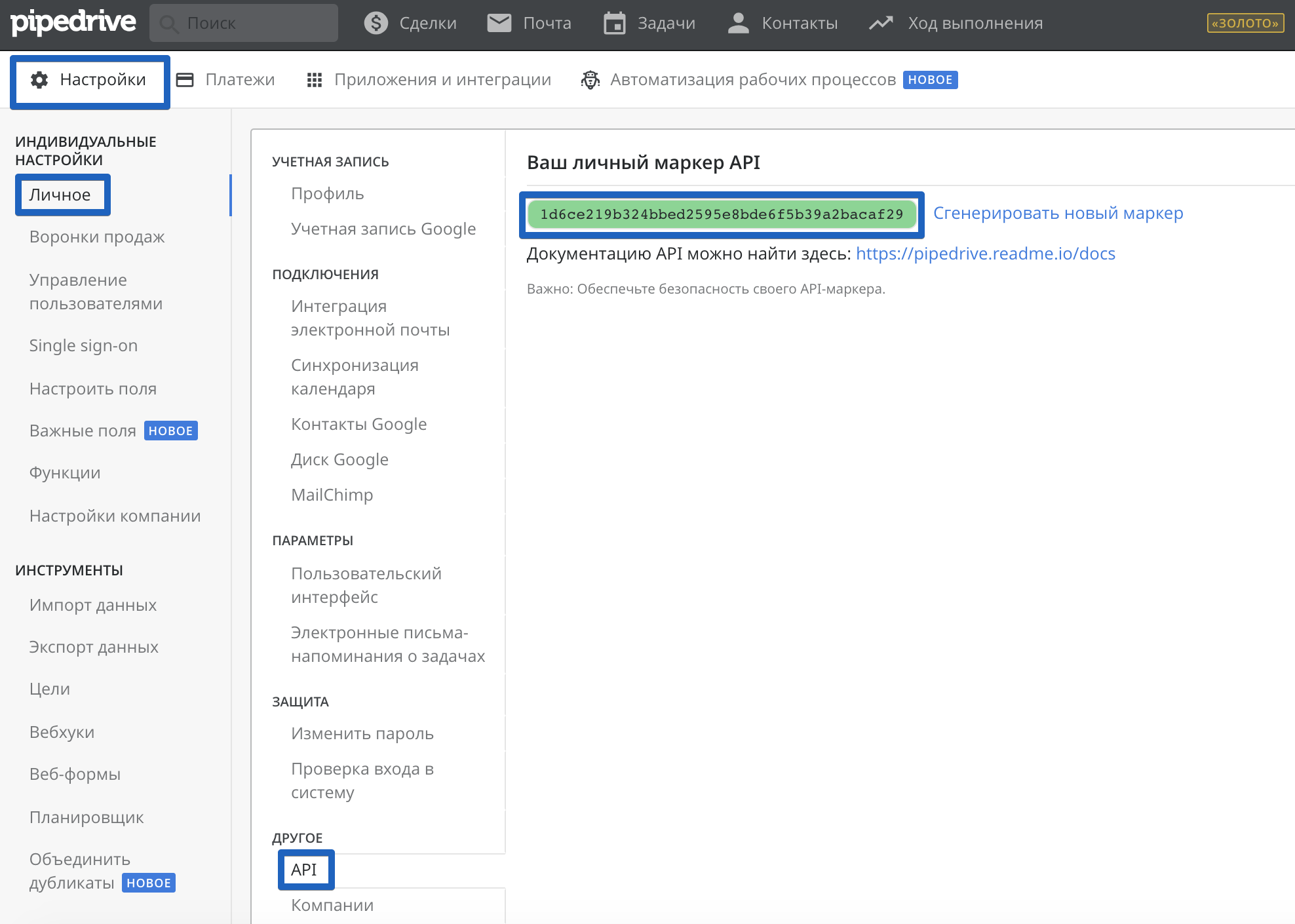1295x924 pixels.
Task: Open Функции in the sidebar
Action: coord(65,472)
